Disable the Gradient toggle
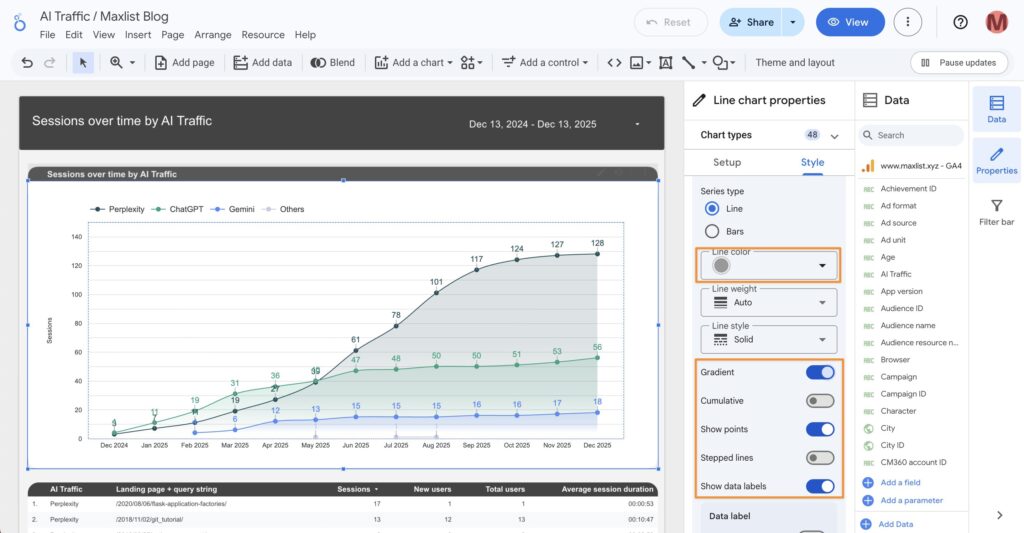The height and width of the screenshot is (533, 1024). coord(820,372)
